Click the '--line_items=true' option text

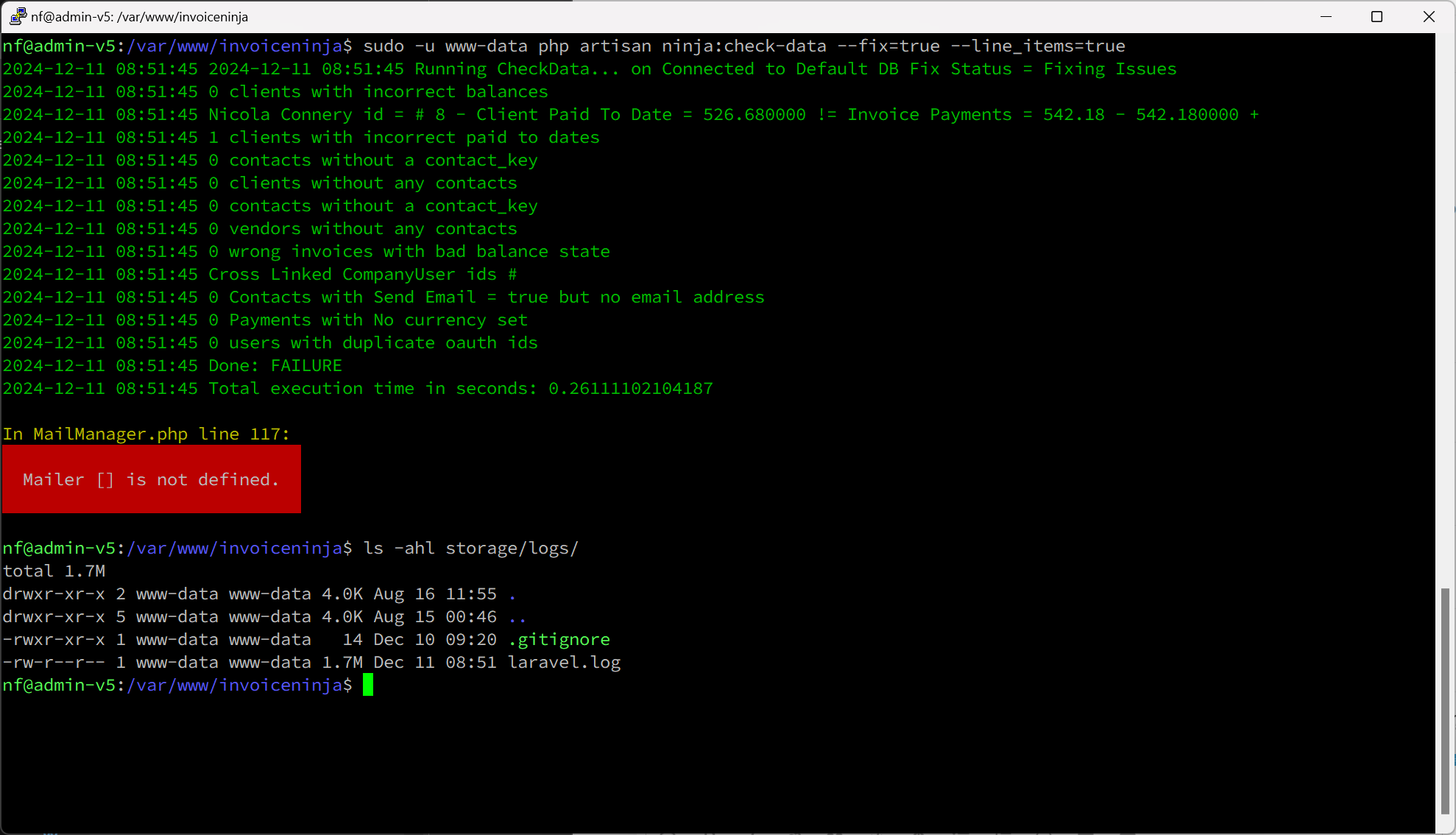pos(1038,46)
